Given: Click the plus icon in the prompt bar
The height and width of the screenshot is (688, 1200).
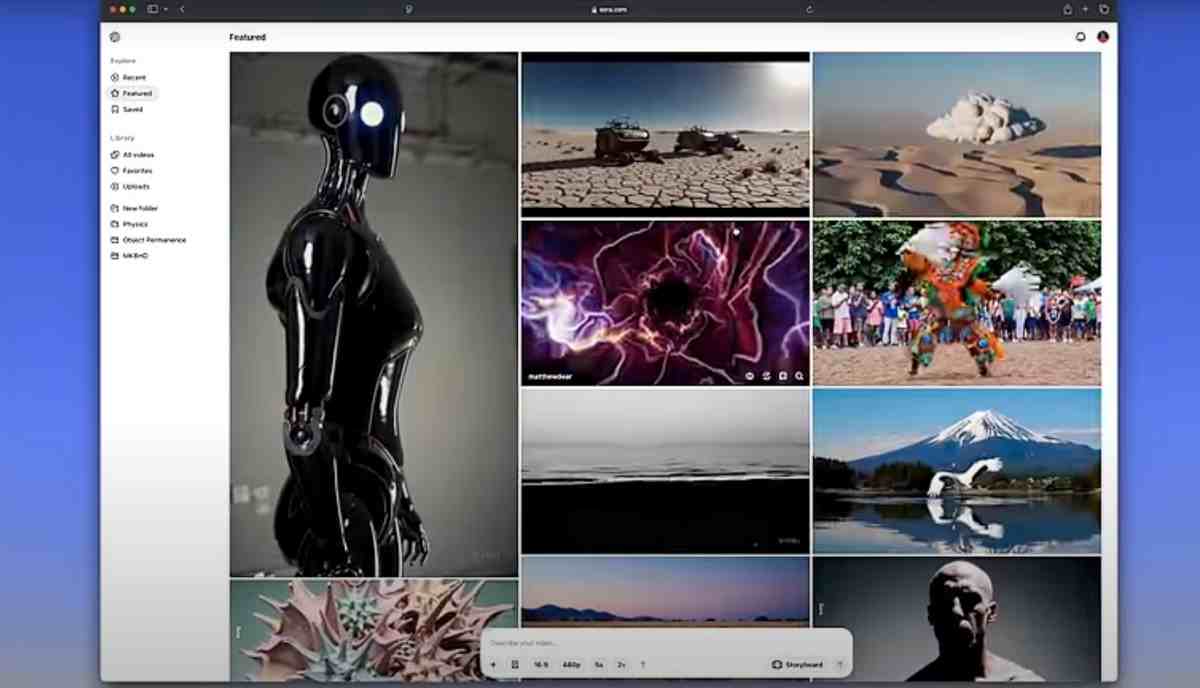Looking at the screenshot, I should click(494, 663).
